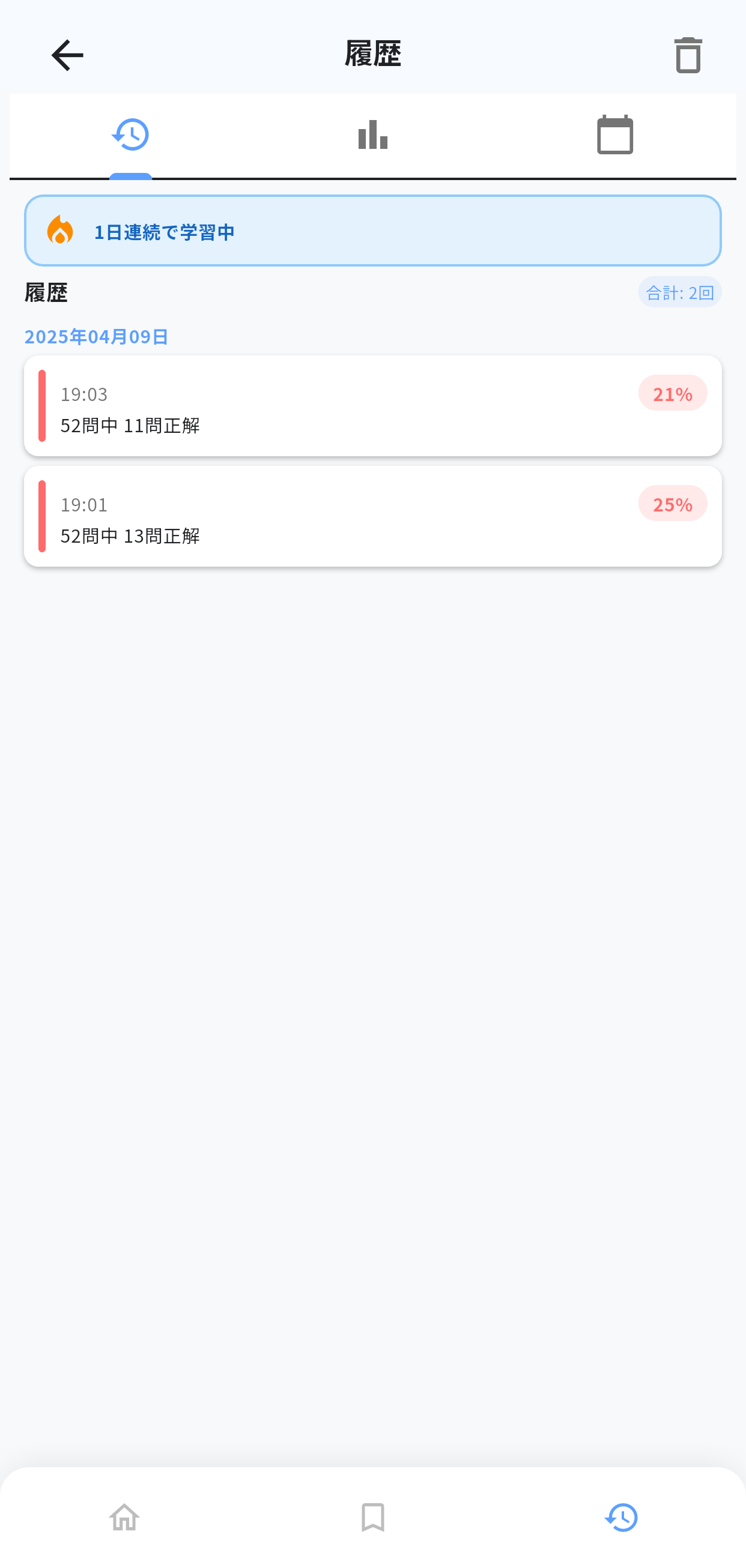Viewport: 746px width, 1568px height.
Task: Tap the back arrow icon
Action: click(67, 55)
